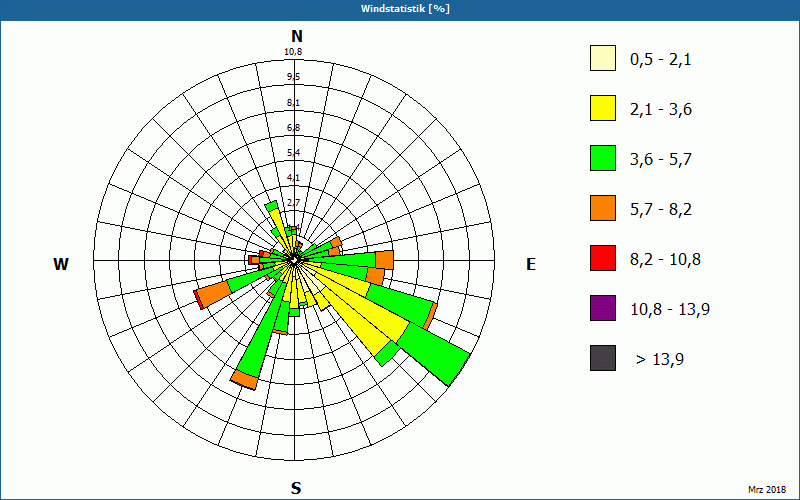Select the '10,8 - 13,9' legend label

tap(670, 310)
